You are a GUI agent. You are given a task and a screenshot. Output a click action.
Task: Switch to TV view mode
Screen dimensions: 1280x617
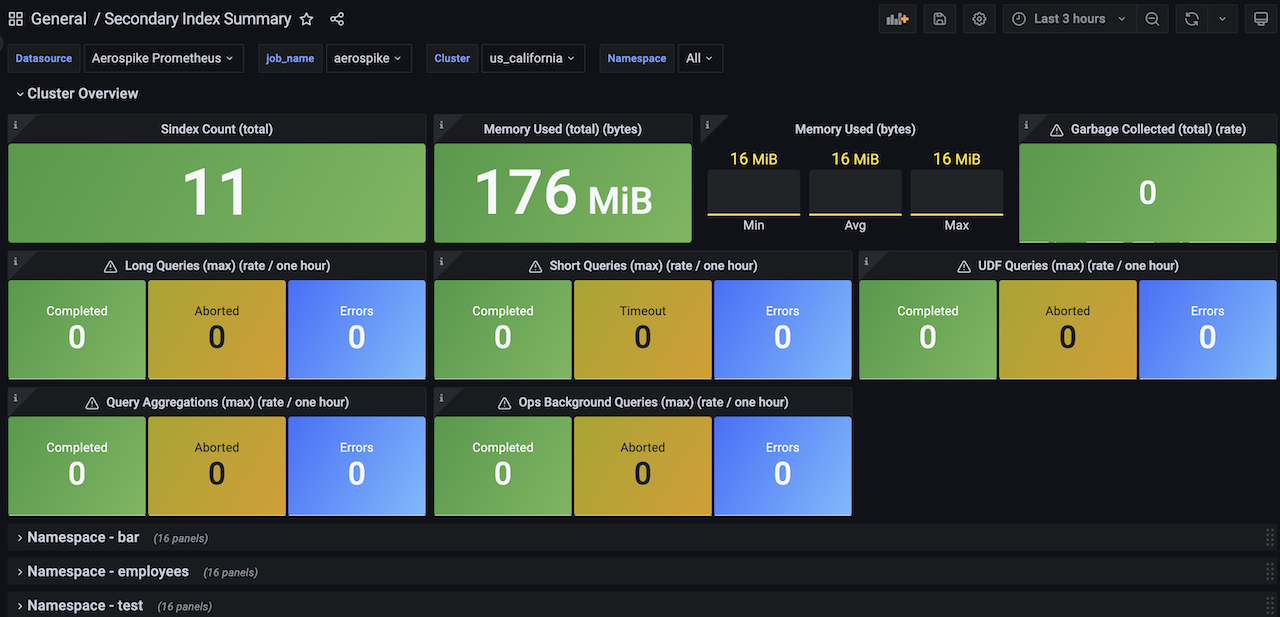tap(1261, 19)
